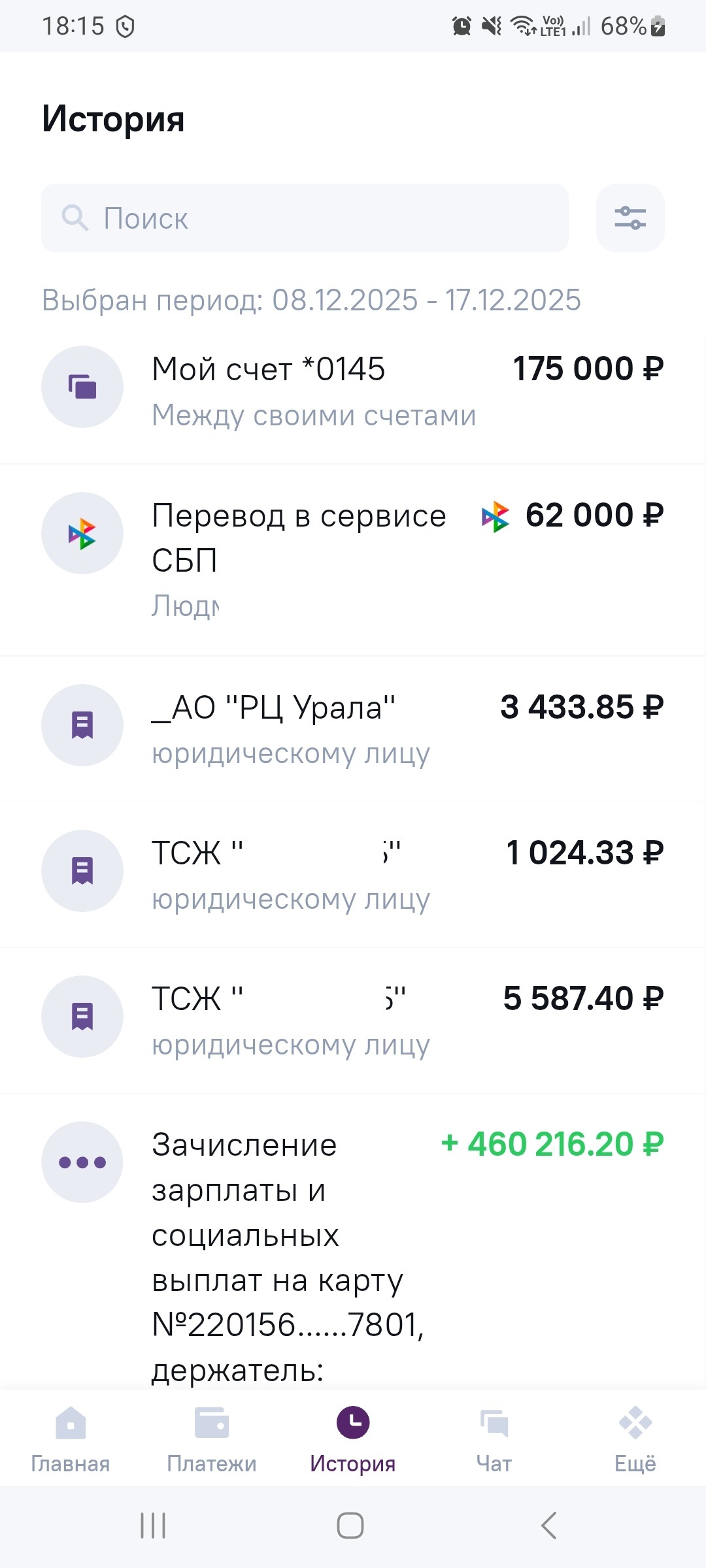
Task: Tap the selected period date range
Action: 311,301
